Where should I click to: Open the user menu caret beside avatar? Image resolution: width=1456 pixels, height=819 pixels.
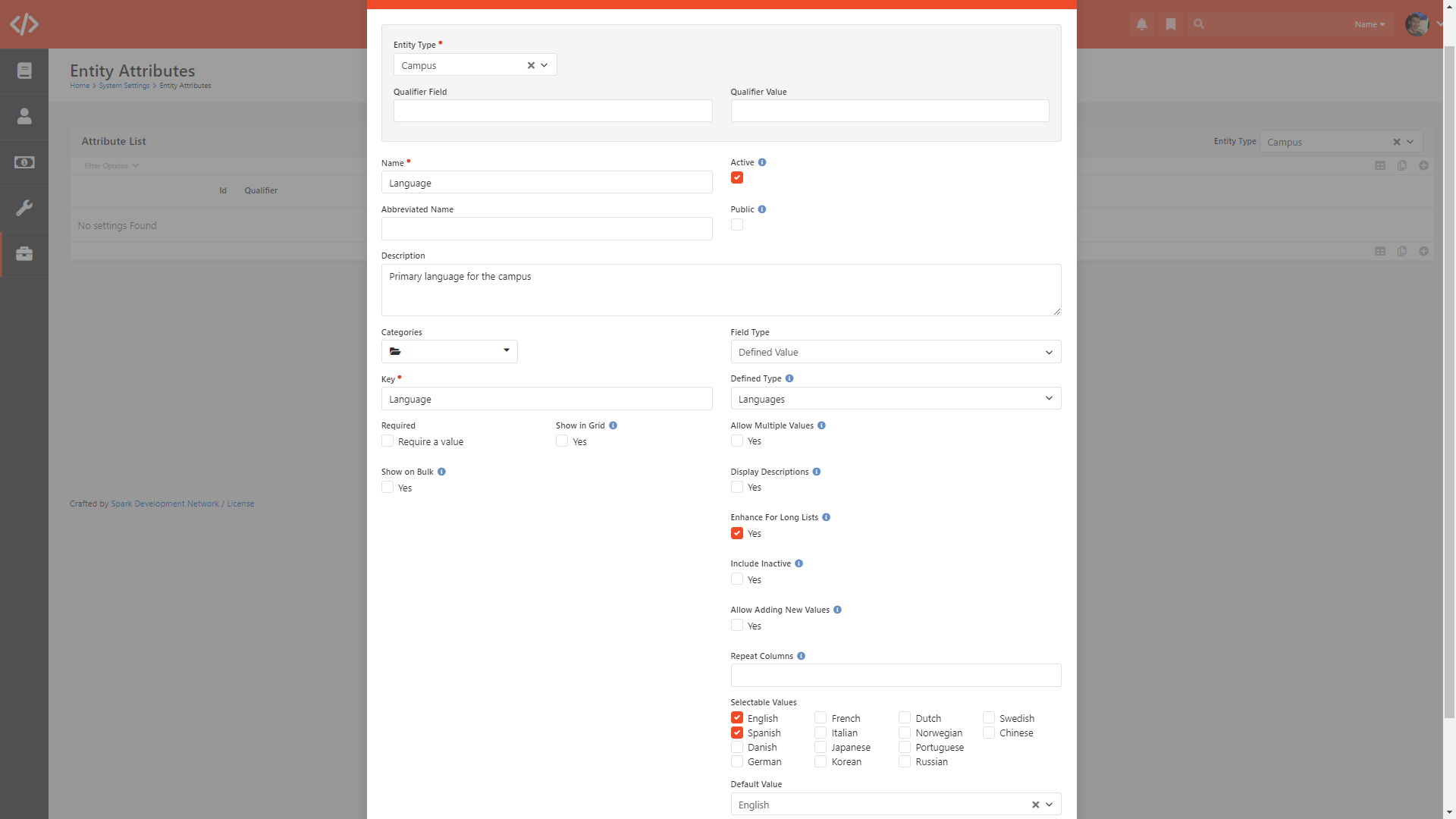point(1439,24)
